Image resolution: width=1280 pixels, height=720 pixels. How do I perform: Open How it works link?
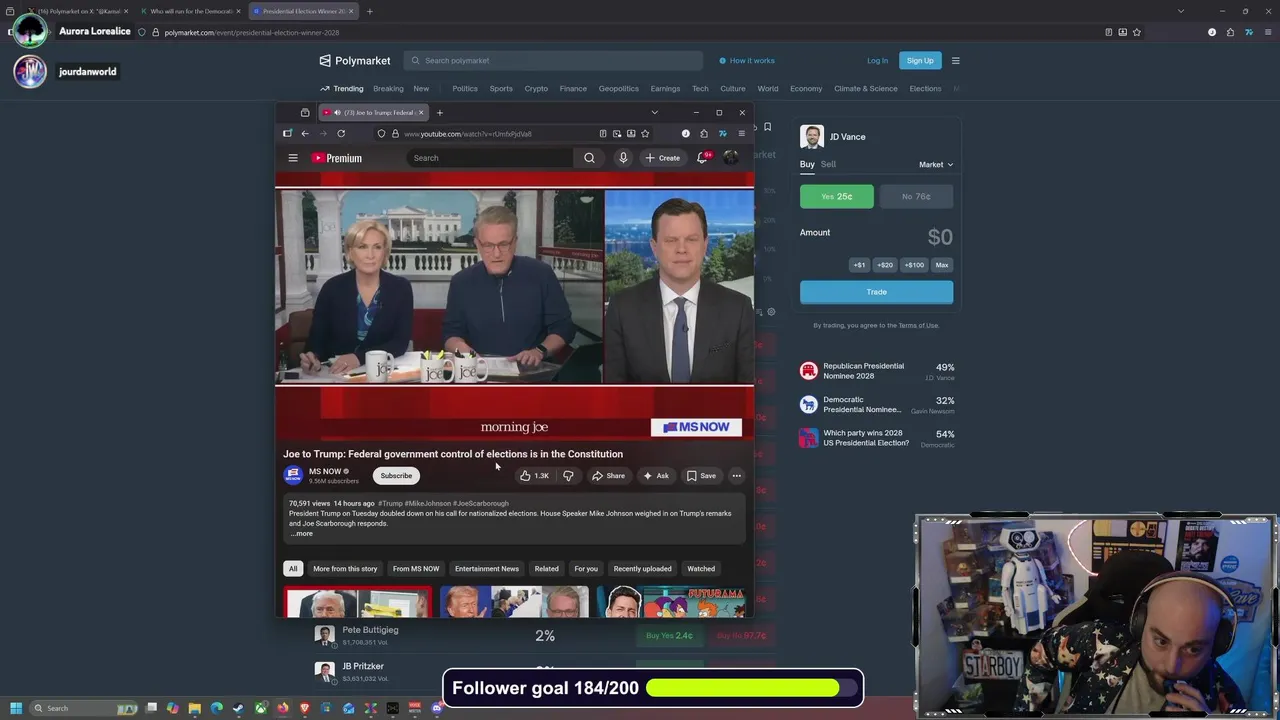746,60
